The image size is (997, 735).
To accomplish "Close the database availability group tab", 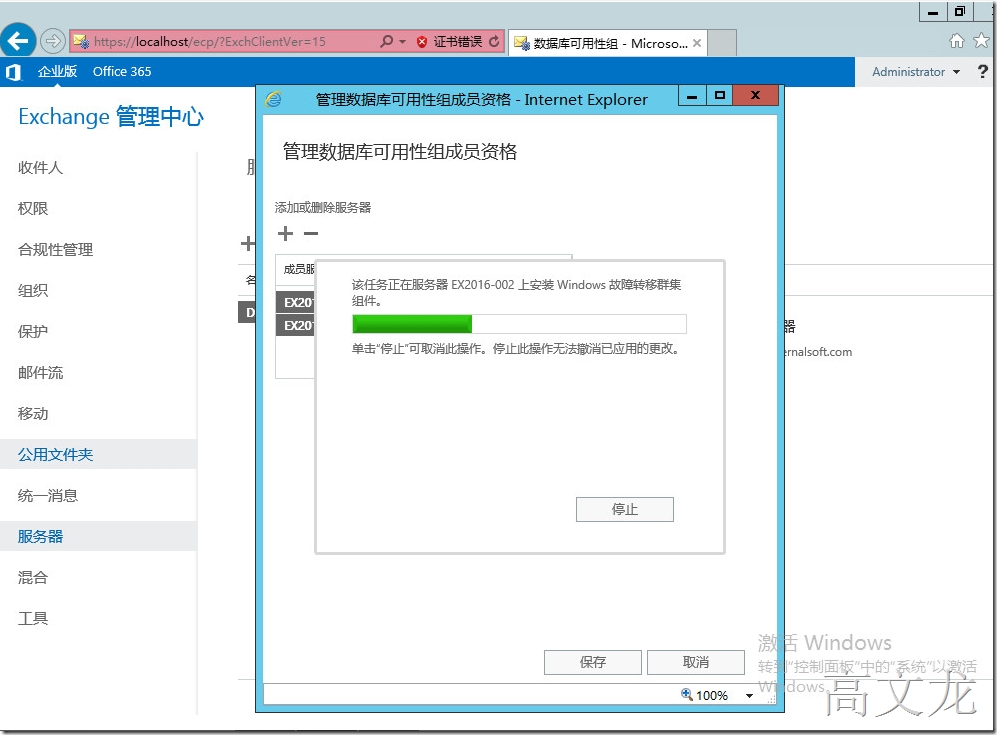I will (697, 43).
